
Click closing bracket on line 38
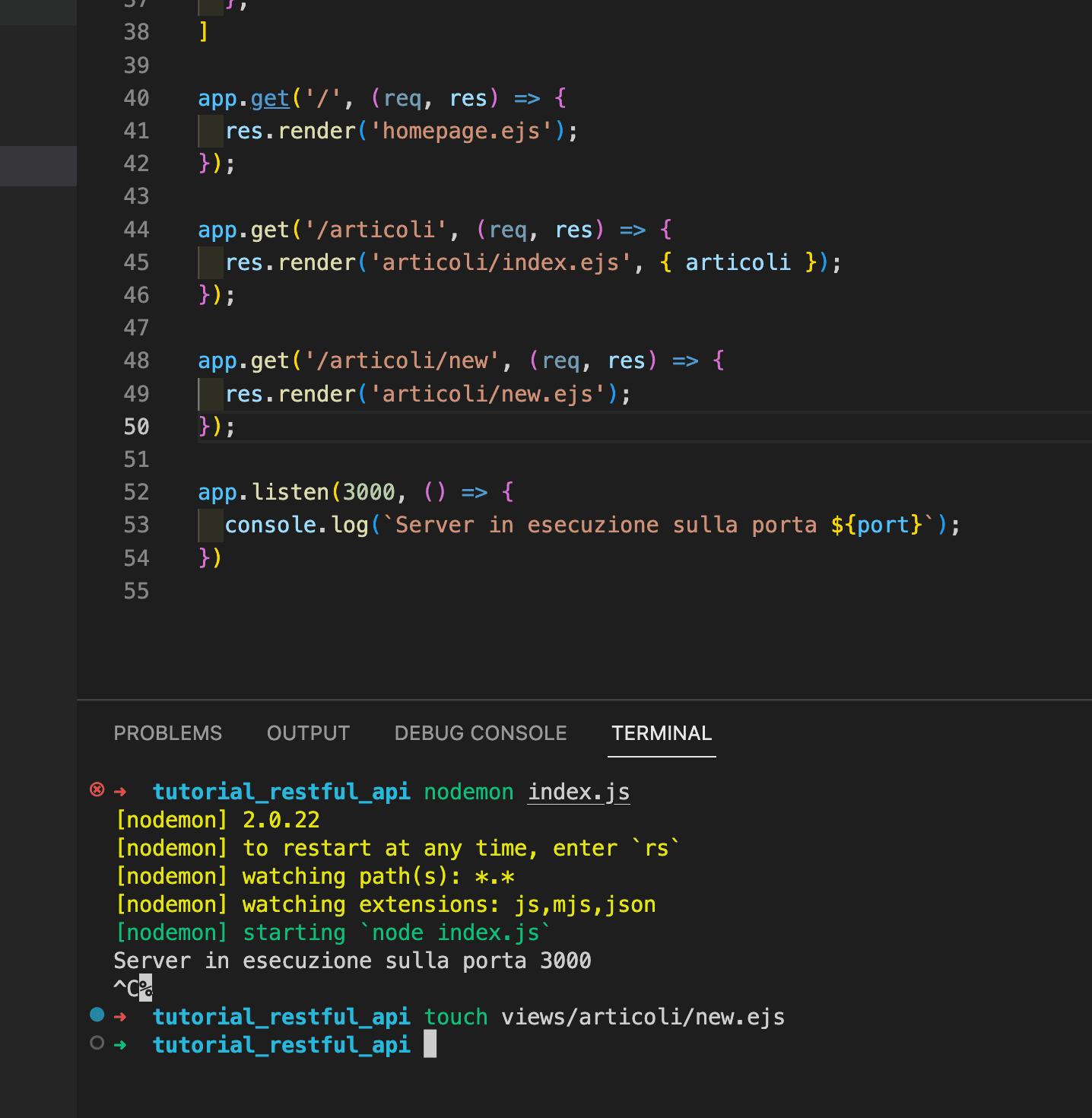coord(203,32)
